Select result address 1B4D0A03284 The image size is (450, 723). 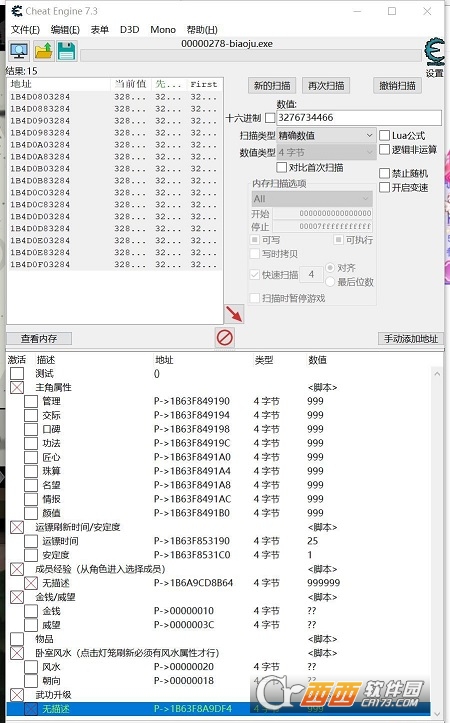(x=40, y=145)
